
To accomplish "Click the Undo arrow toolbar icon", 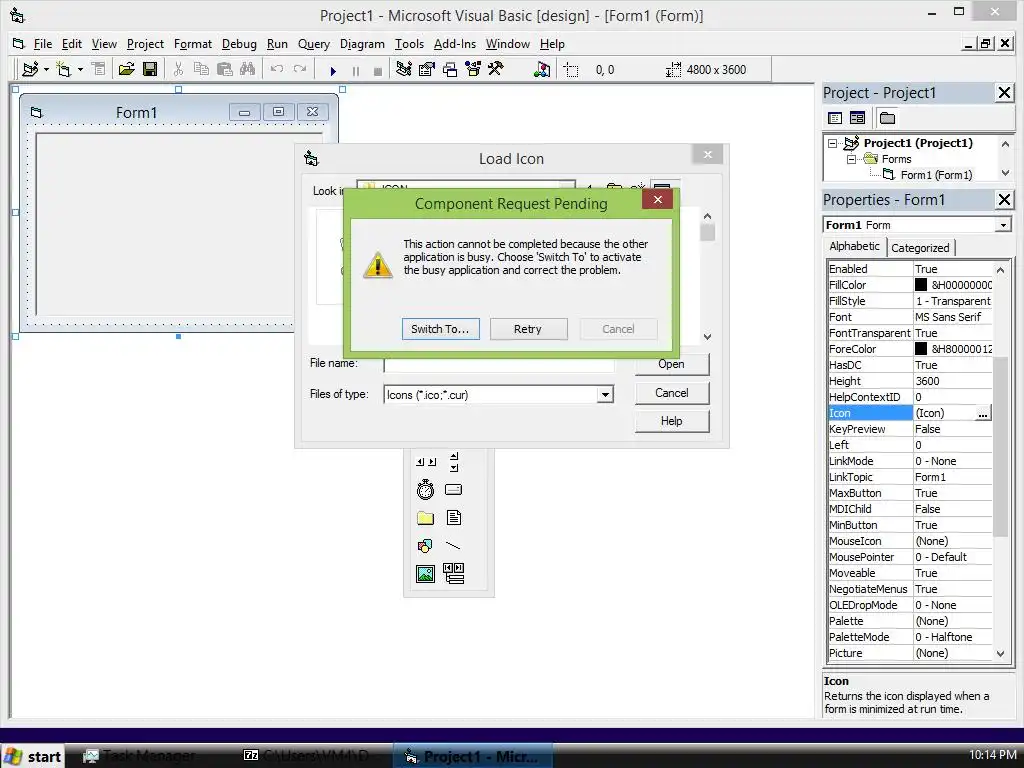I will coord(277,69).
